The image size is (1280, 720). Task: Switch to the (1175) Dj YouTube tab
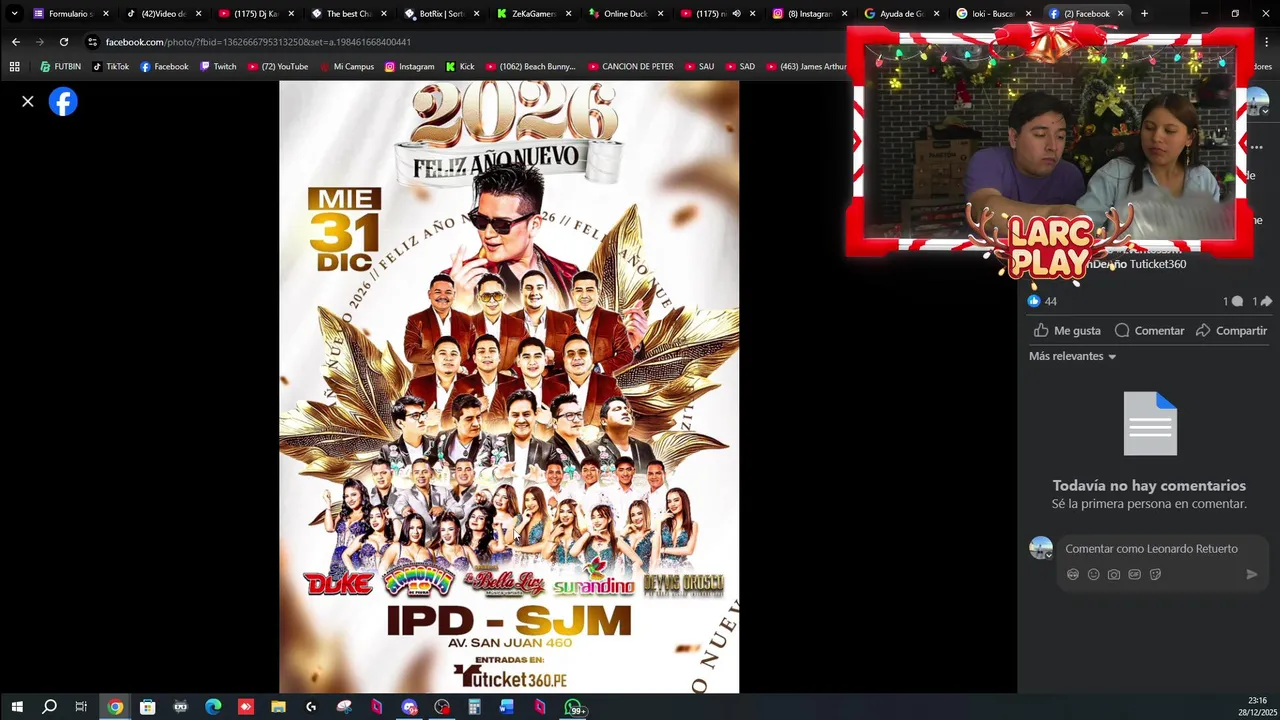click(x=254, y=14)
